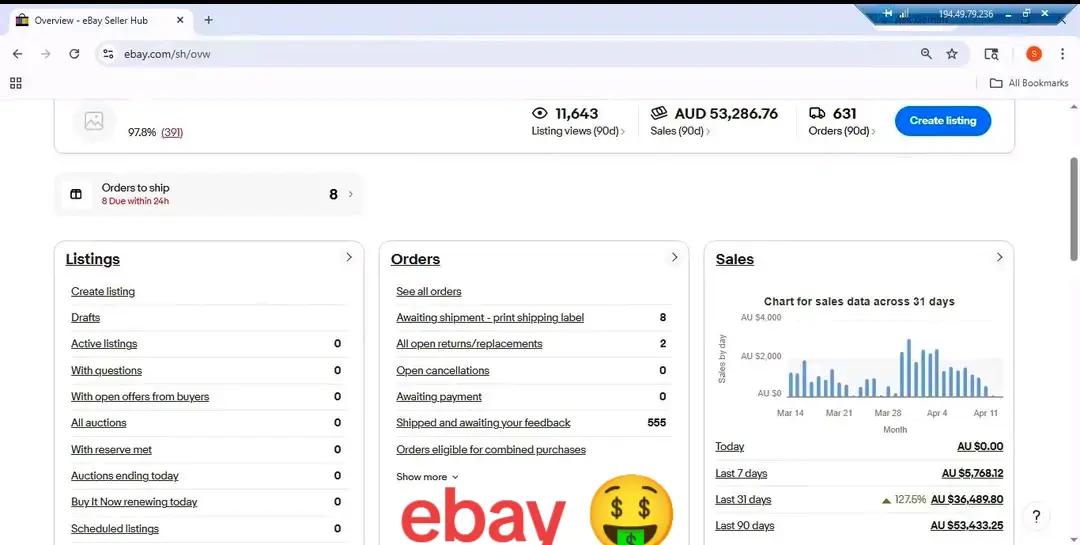Open help question mark button

(1036, 516)
